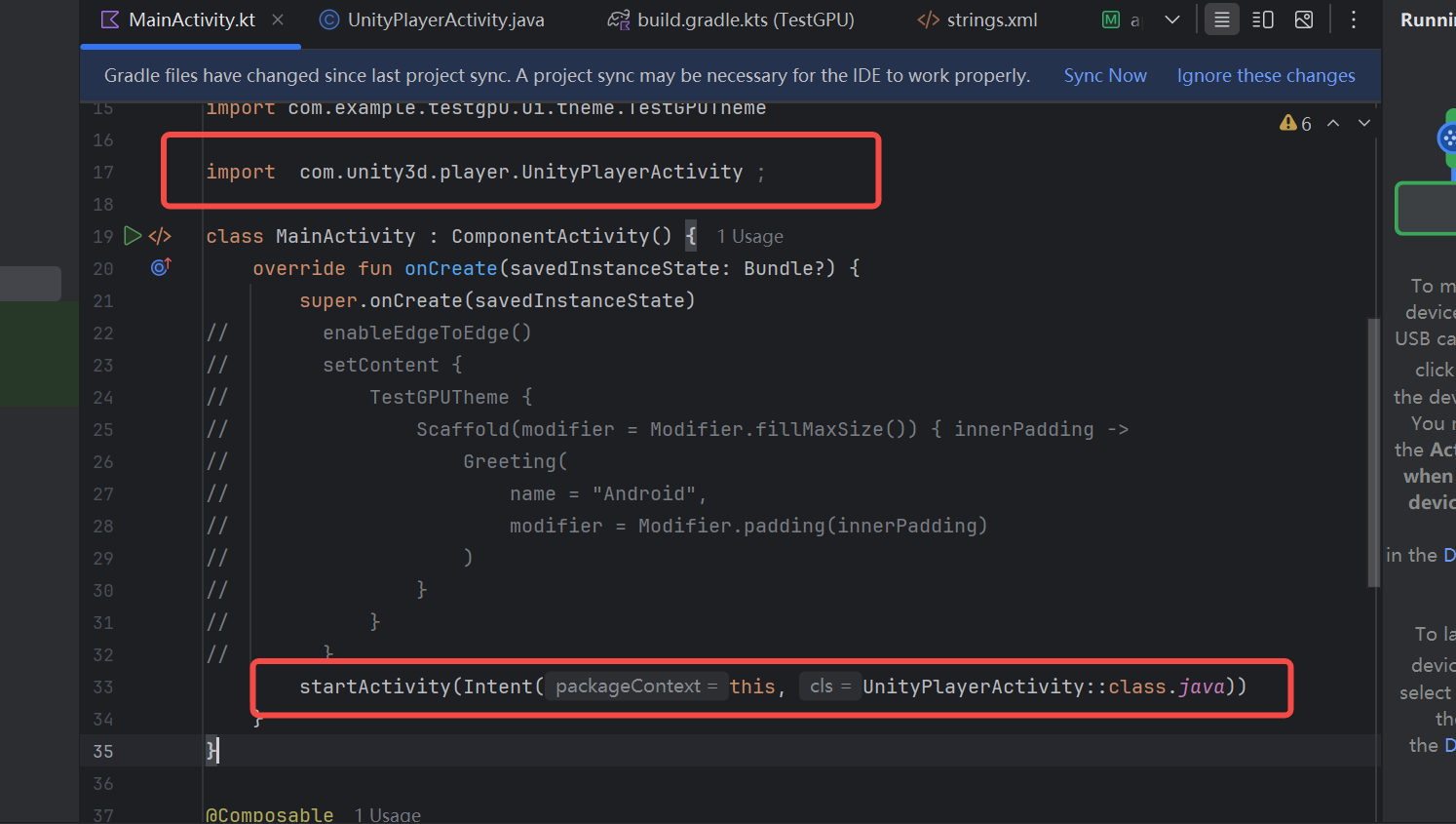
Task: Expand the hidden editor tabs dropdown
Action: 1172,20
